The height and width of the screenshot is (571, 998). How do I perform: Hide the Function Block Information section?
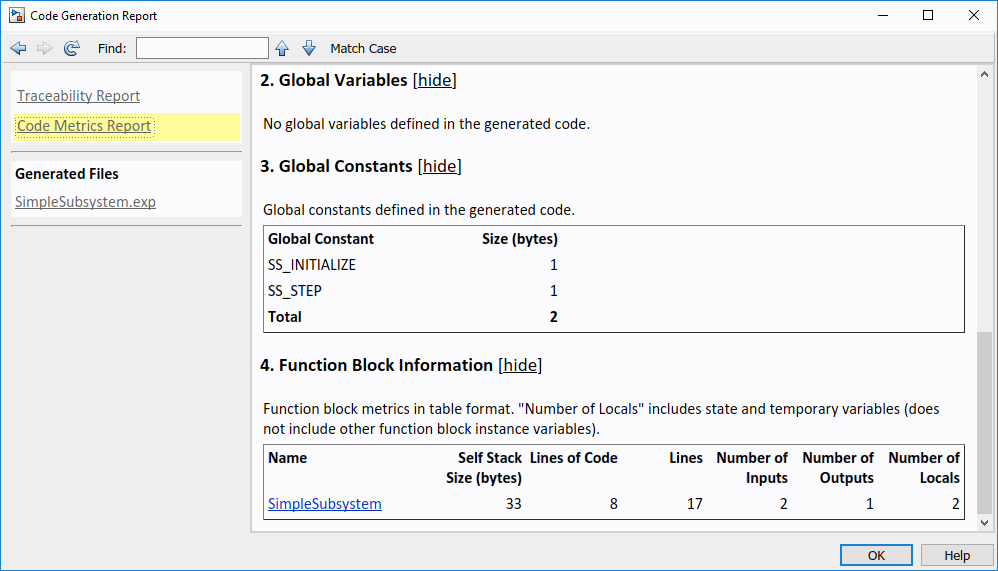pos(520,365)
